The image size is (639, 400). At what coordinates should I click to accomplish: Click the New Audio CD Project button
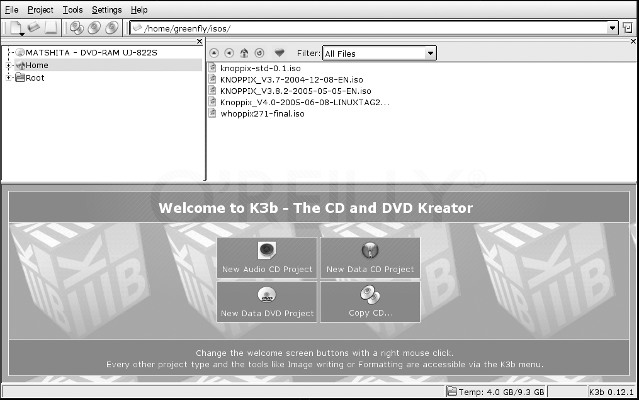click(267, 258)
